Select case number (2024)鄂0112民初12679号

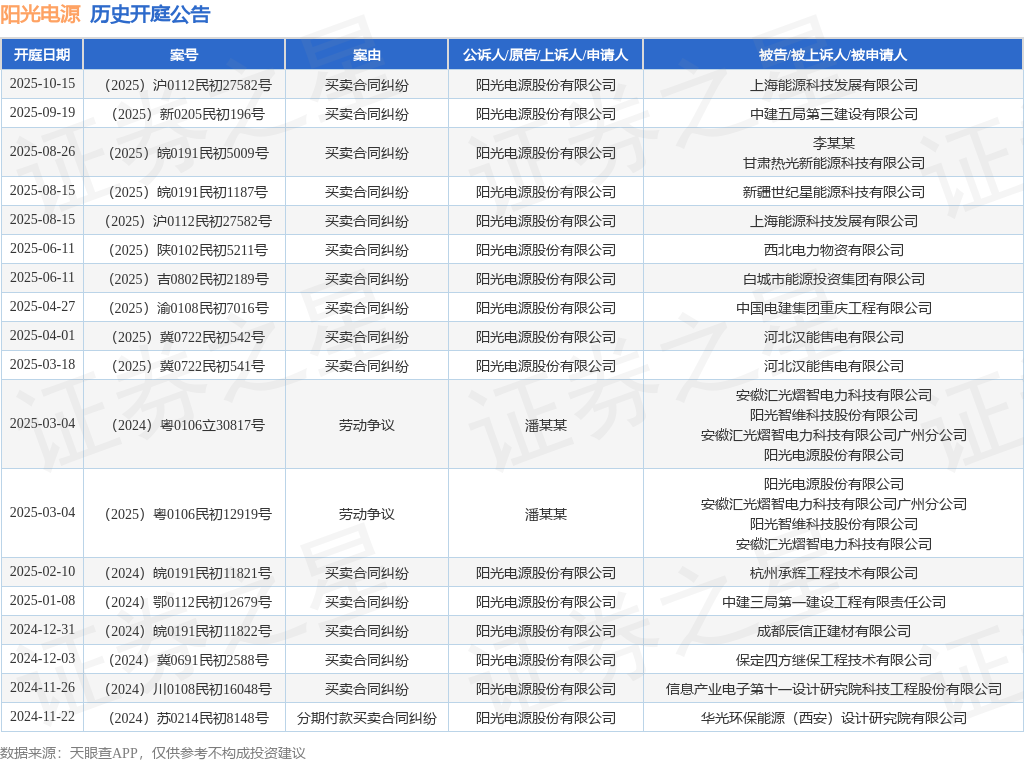pos(188,602)
